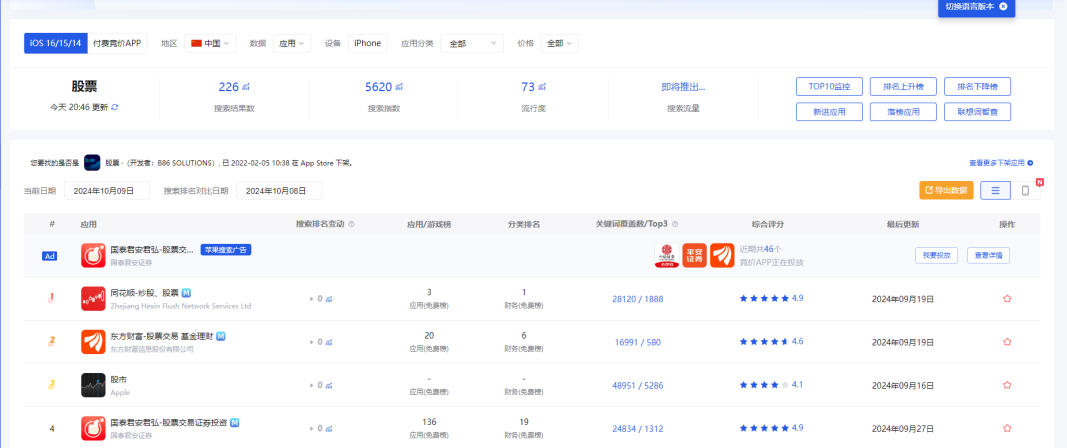This screenshot has width=1067, height=448.
Task: Close the 切换语言版本 banner
Action: [x=1003, y=7]
